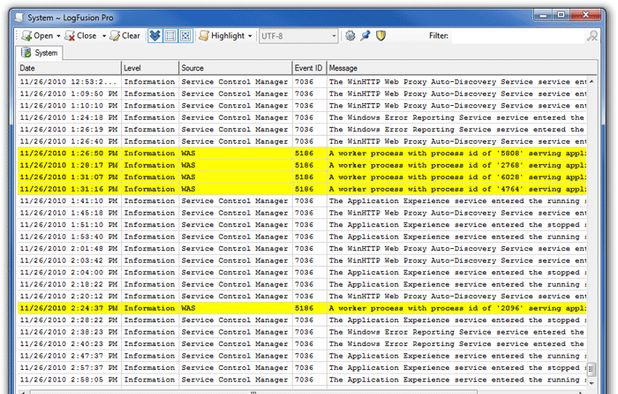
Task: Select the date 11/26/2010 2:40:23 PM
Action: [69, 344]
